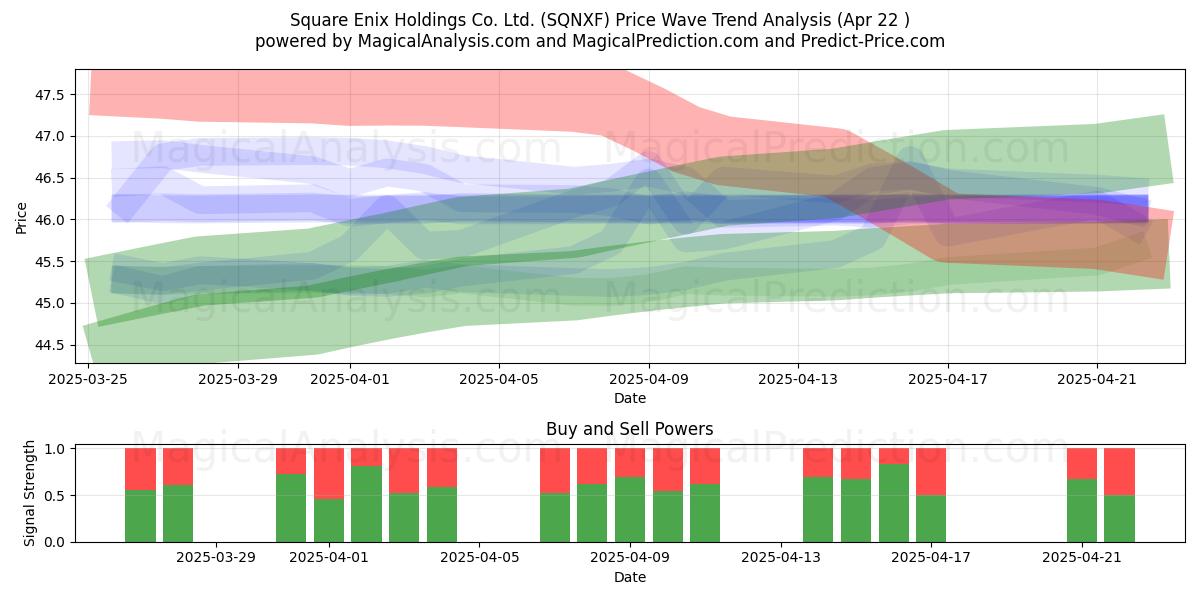This screenshot has width=1200, height=600.
Task: Click the "46.0" price axis tick
Action: coord(51,220)
